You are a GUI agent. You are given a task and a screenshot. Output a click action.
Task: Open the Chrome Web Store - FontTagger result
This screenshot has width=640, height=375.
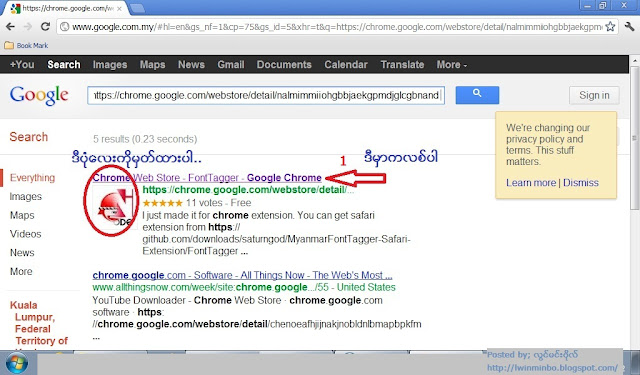tap(207, 178)
